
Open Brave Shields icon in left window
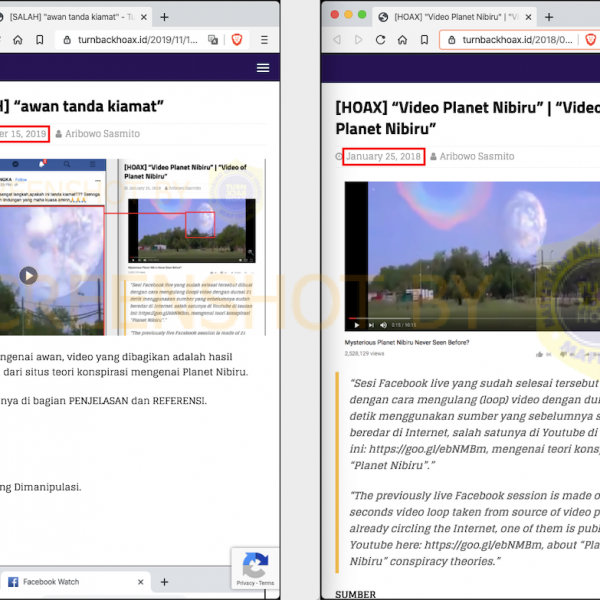(x=237, y=40)
